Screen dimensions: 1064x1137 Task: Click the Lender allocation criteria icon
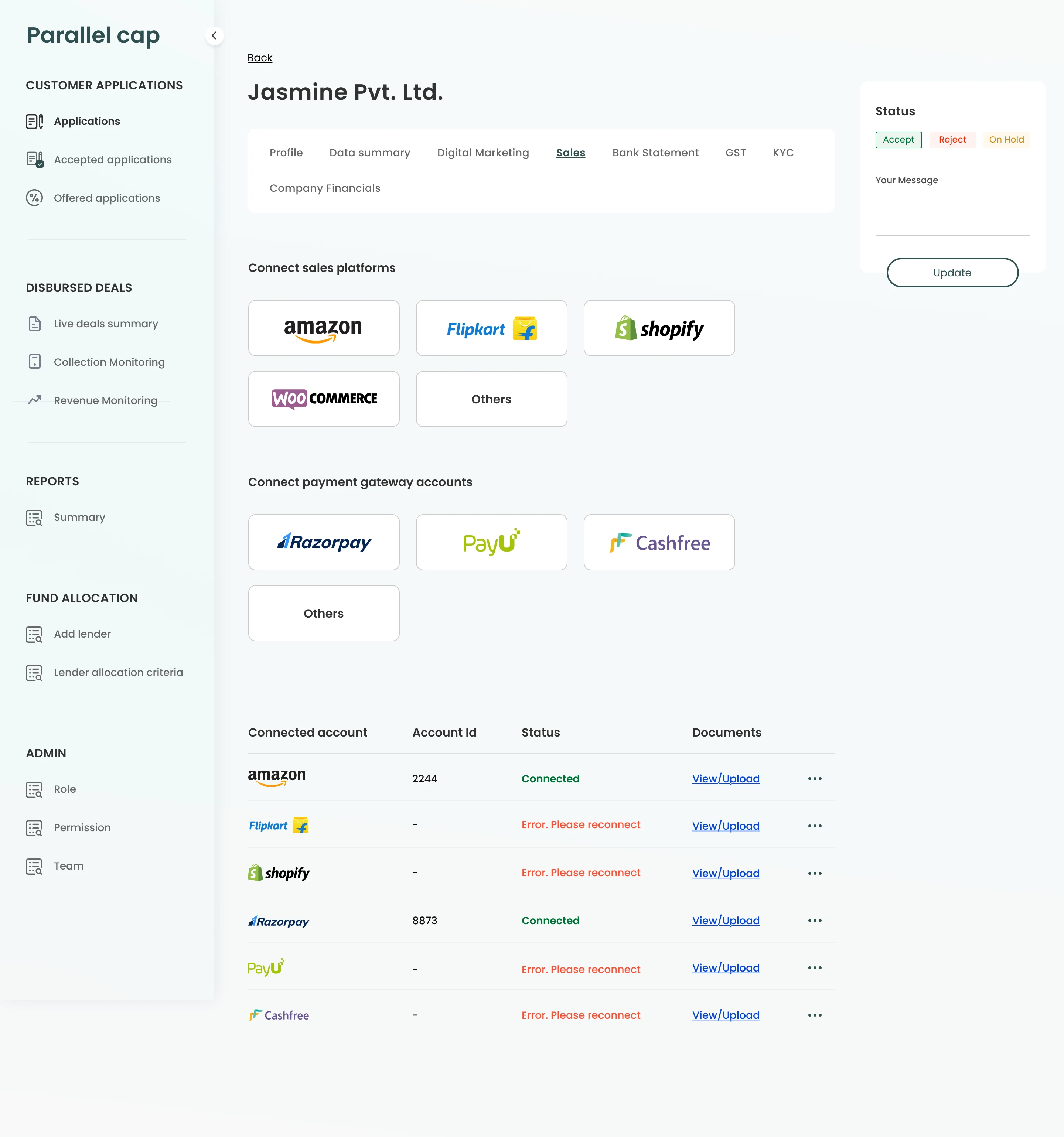click(34, 673)
